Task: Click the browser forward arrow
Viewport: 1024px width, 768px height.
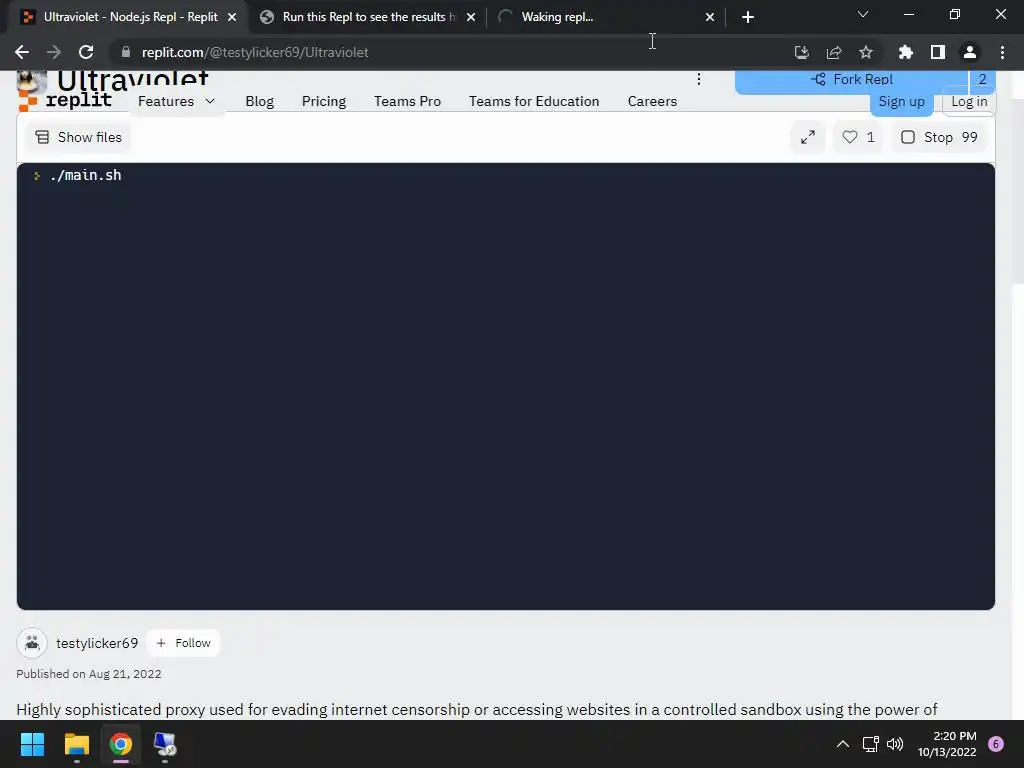Action: (54, 52)
